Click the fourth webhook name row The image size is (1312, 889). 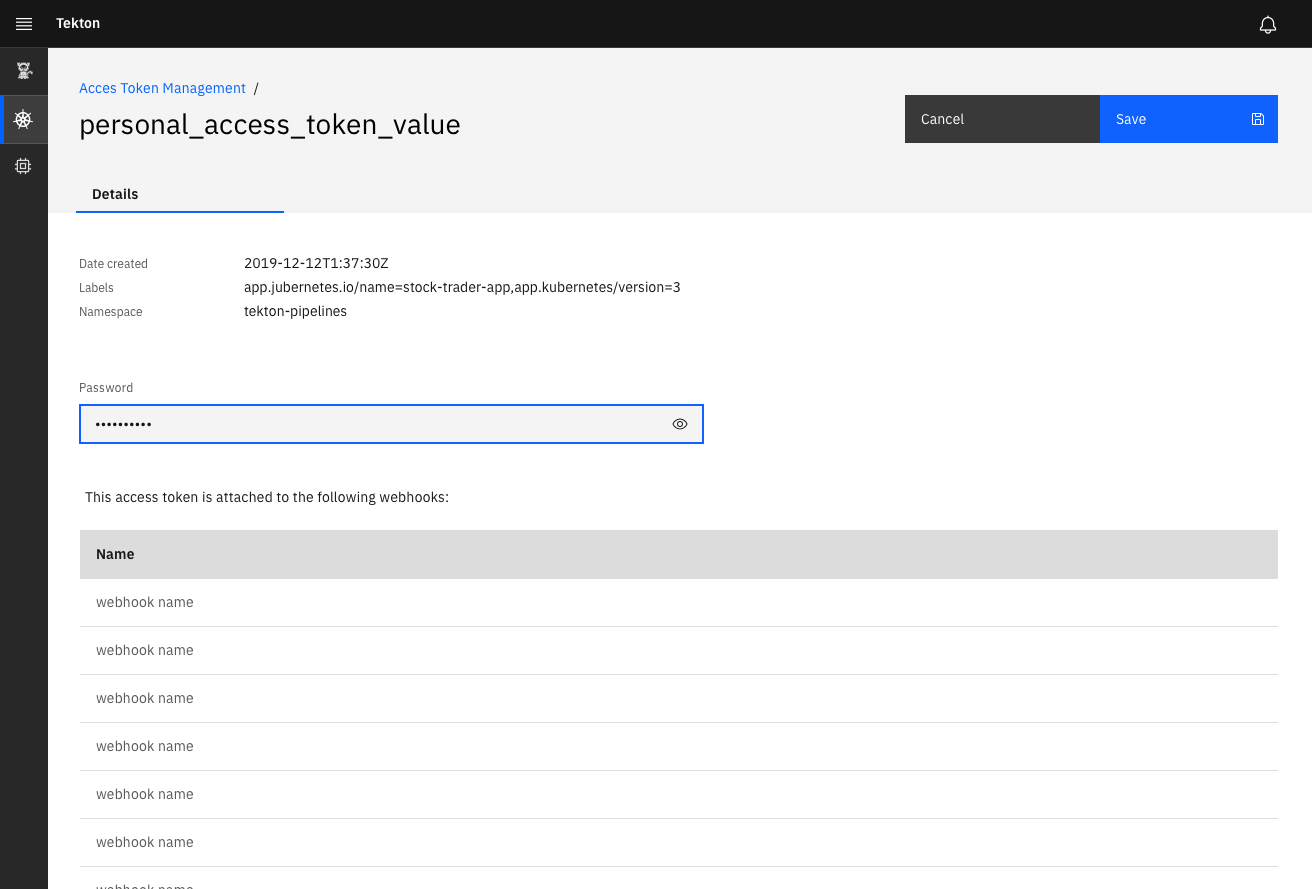coord(144,746)
